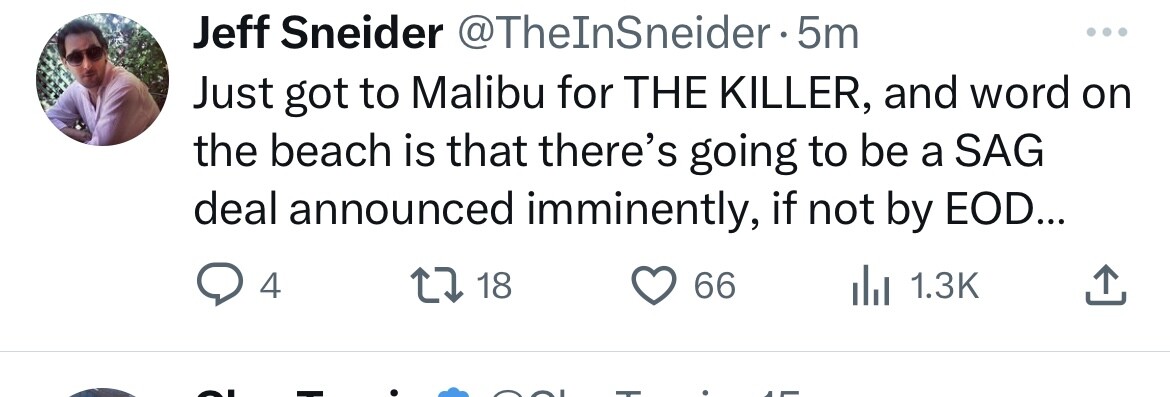Open the tweet via the 5m timestamp
This screenshot has height=397, width=1170.
[x=828, y=34]
